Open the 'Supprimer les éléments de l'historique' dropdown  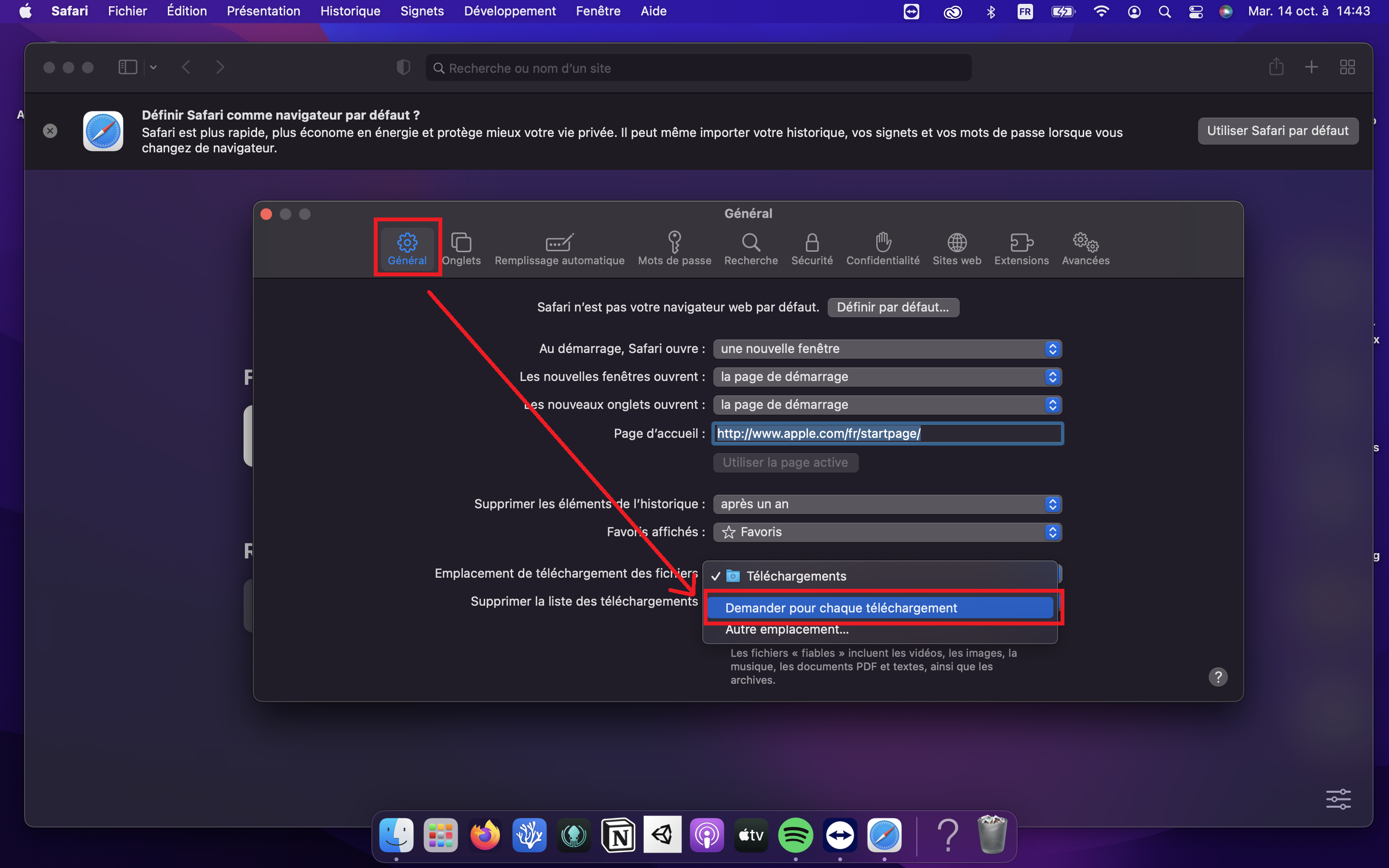pos(887,504)
